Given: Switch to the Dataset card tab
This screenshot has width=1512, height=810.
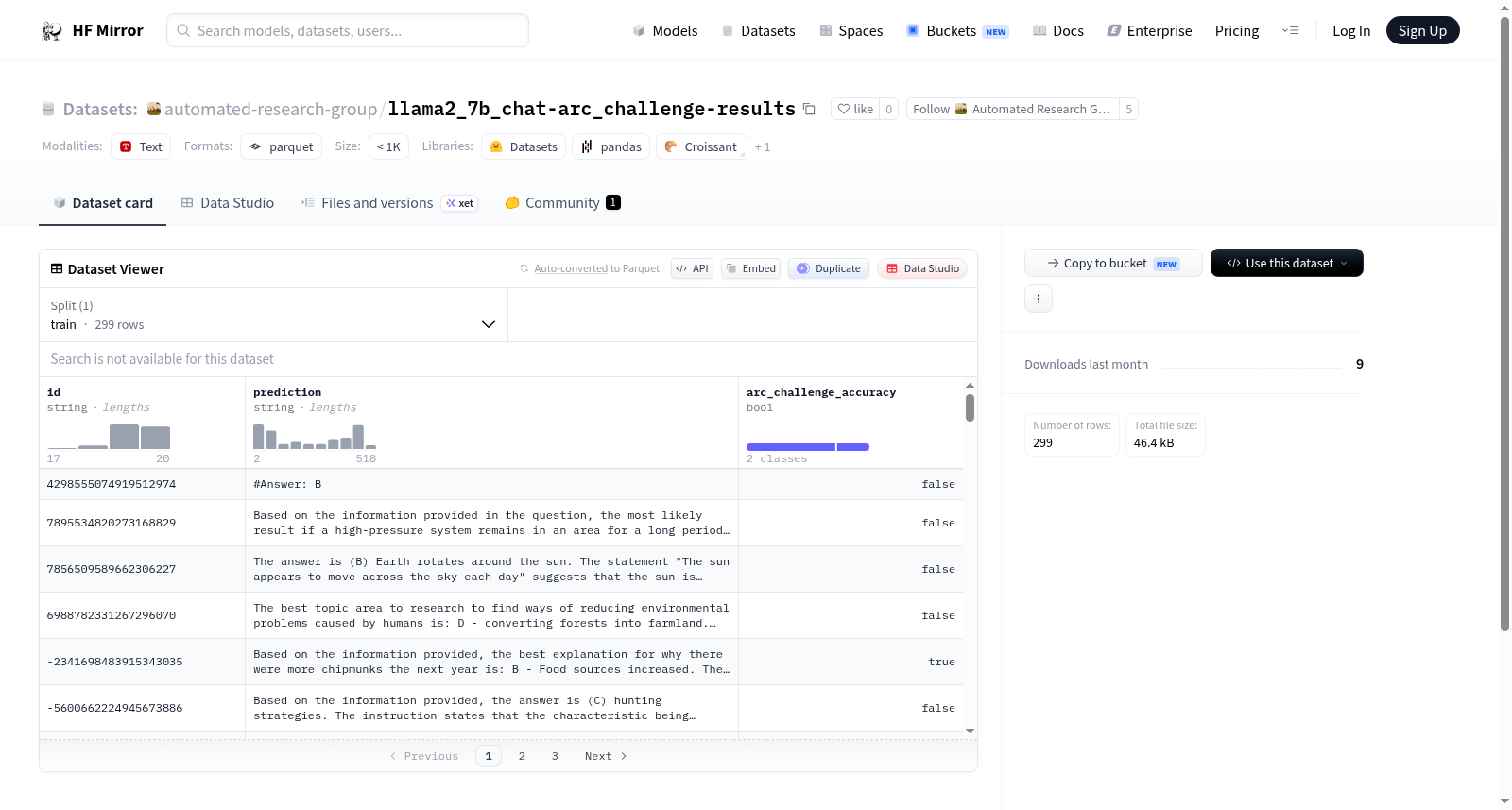Looking at the screenshot, I should coord(103,203).
